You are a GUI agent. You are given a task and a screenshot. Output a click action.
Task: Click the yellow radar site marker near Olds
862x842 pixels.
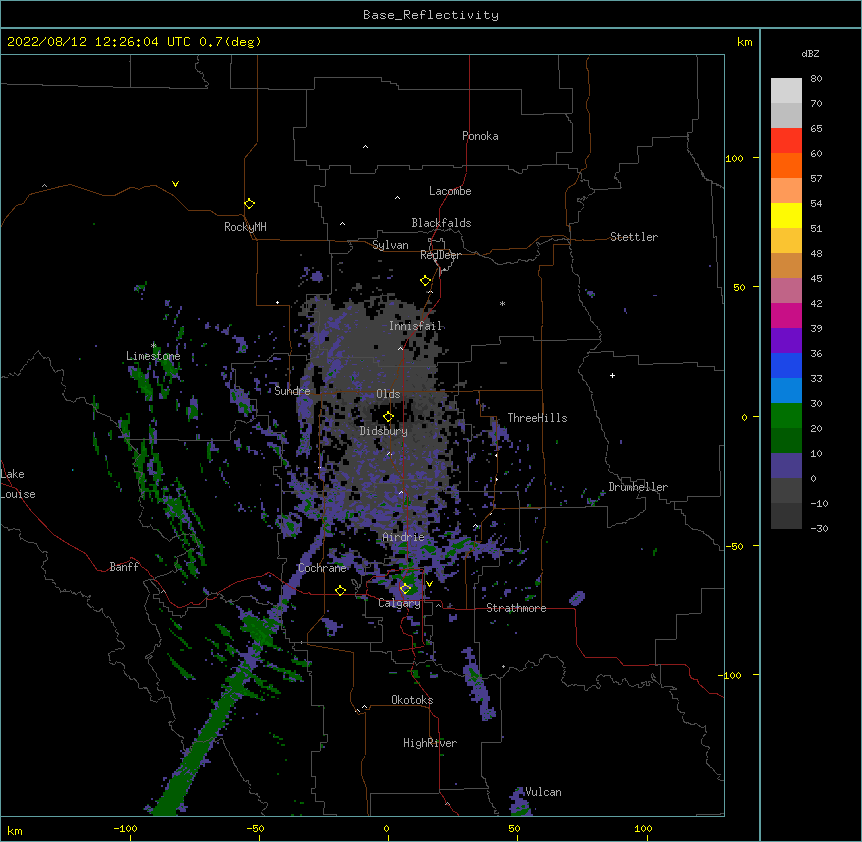(388, 417)
